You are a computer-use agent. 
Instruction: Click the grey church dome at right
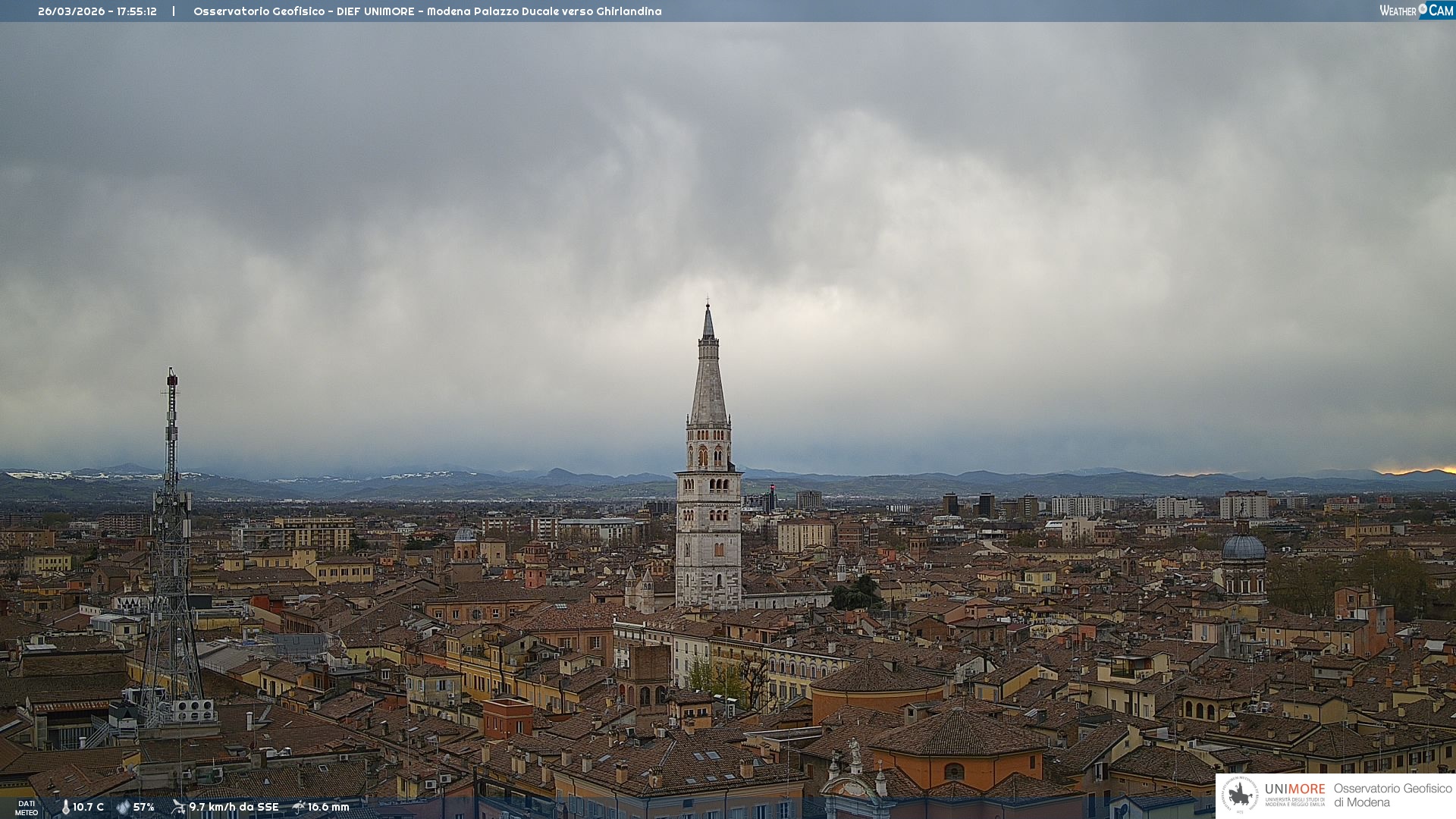point(1244,548)
